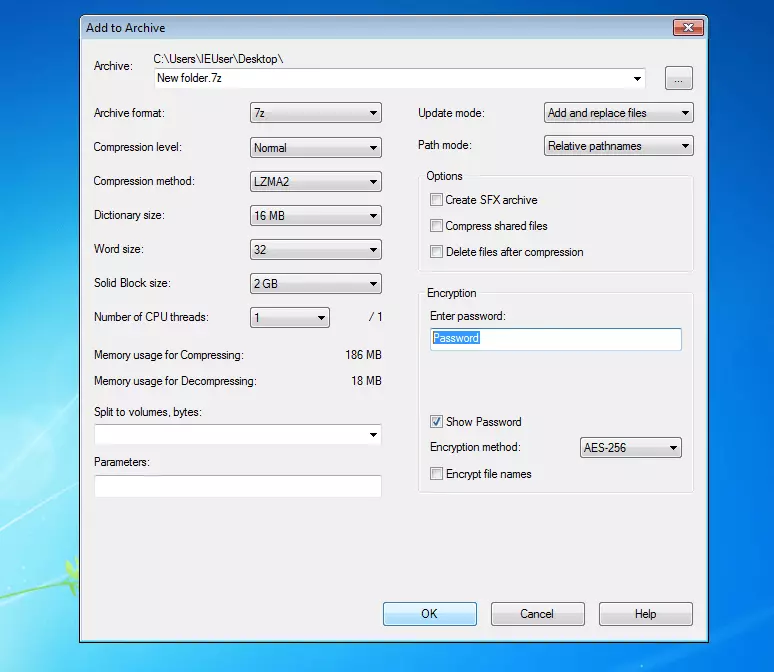774x672 pixels.
Task: Select Number of CPU threads dropdown
Action: (x=289, y=318)
